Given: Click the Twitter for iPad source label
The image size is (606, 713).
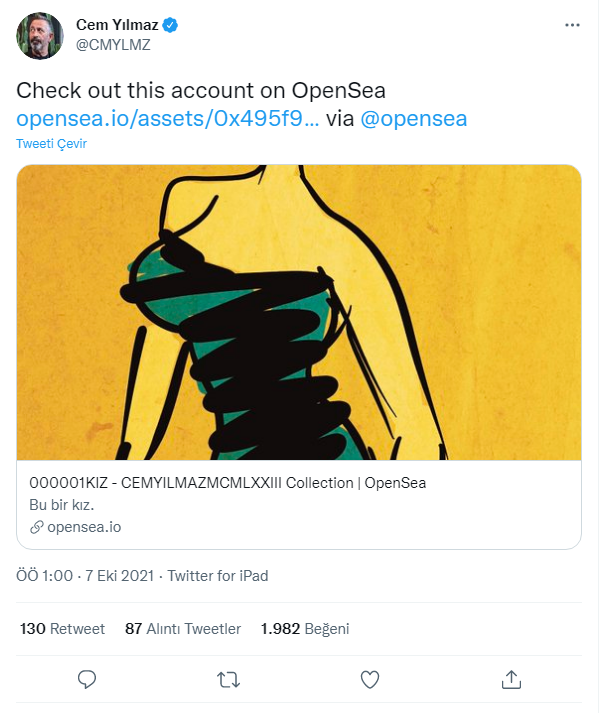Looking at the screenshot, I should pos(218,576).
